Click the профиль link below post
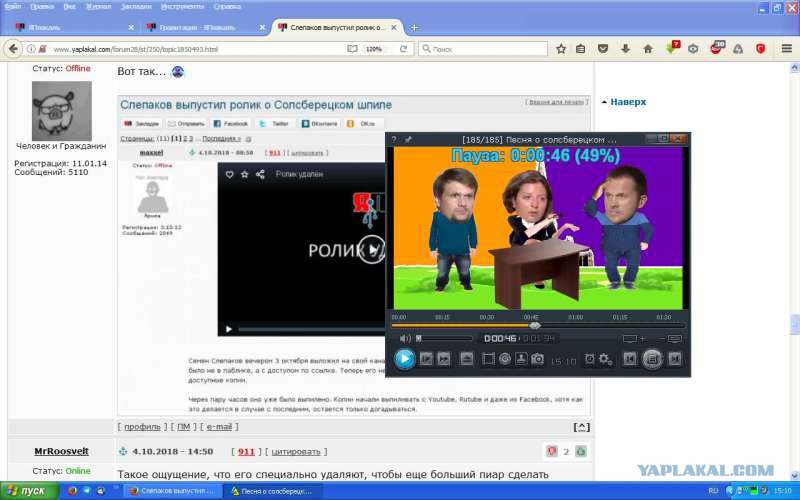The image size is (800, 500). (142, 427)
